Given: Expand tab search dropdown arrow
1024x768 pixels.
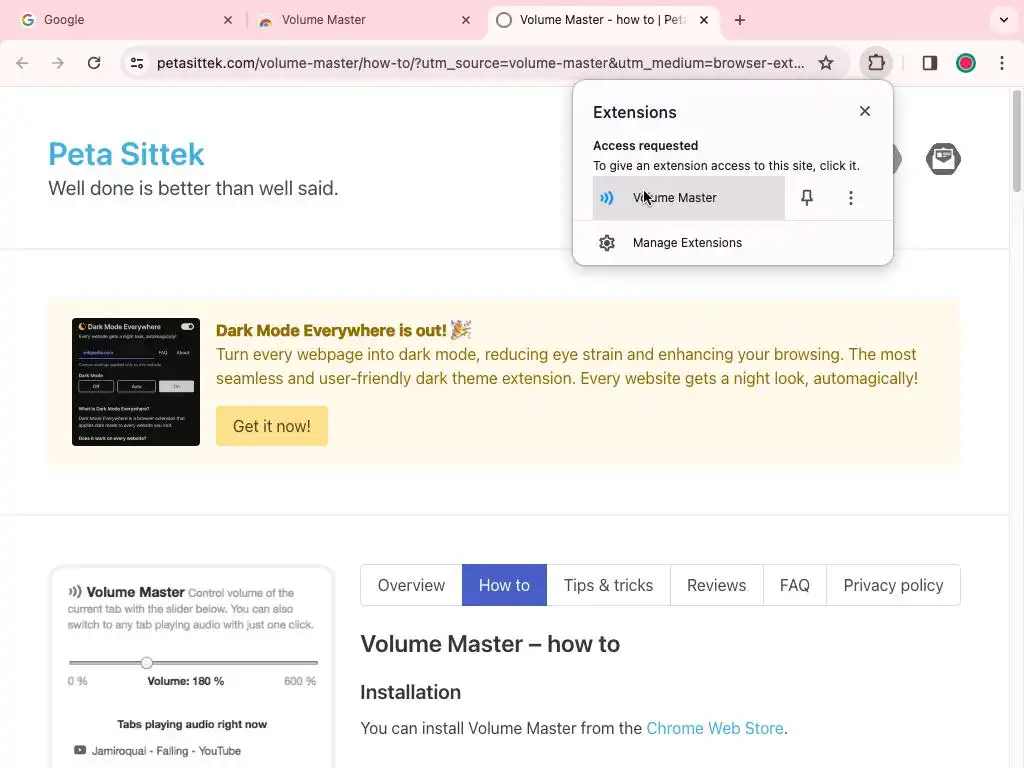Looking at the screenshot, I should [x=1004, y=20].
